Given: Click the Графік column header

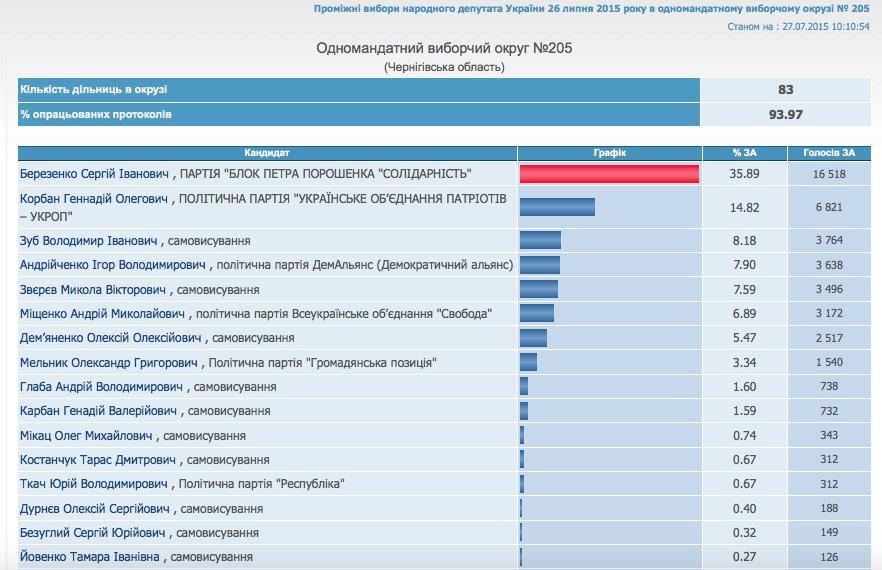Looking at the screenshot, I should point(609,153).
